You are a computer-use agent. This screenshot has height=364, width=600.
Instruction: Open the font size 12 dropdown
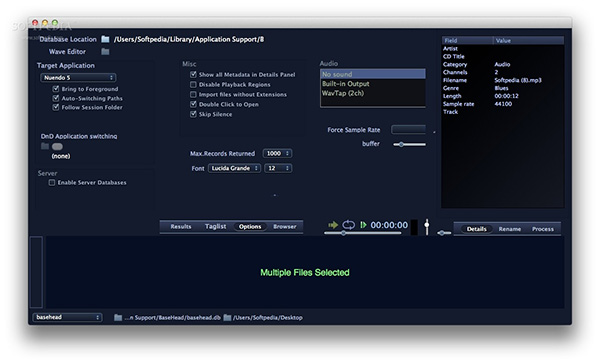click(x=278, y=168)
